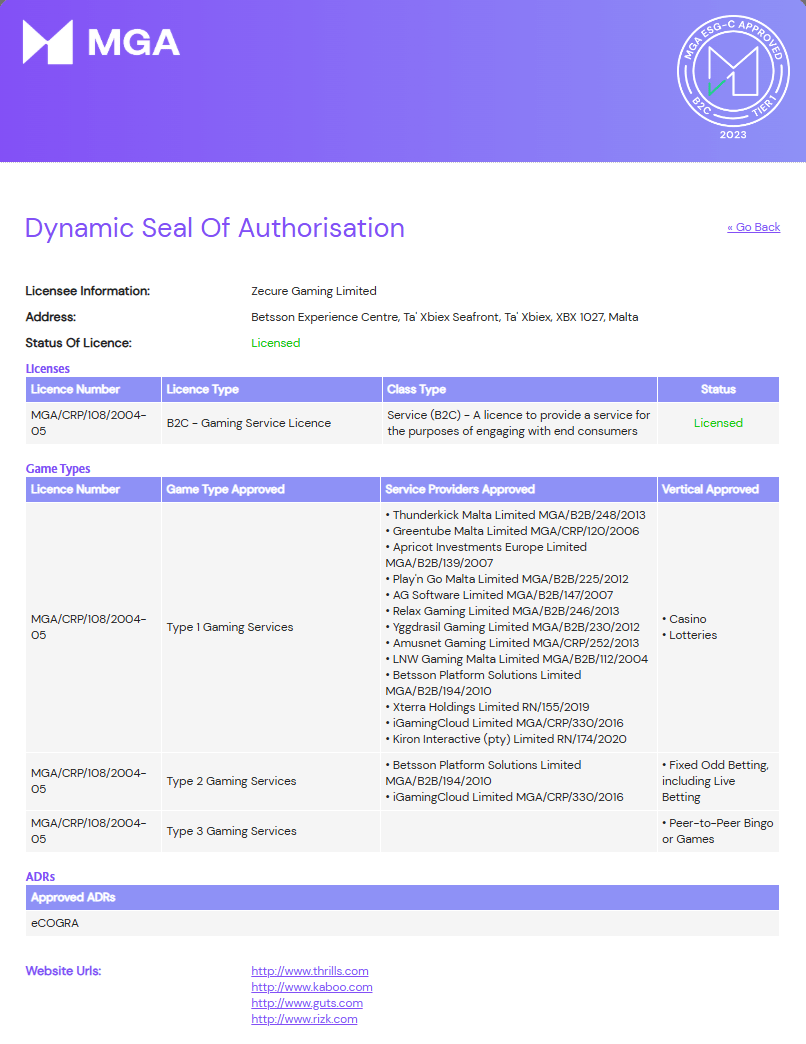Click the Service (B2C) class type description
This screenshot has width=806, height=1044.
click(518, 423)
